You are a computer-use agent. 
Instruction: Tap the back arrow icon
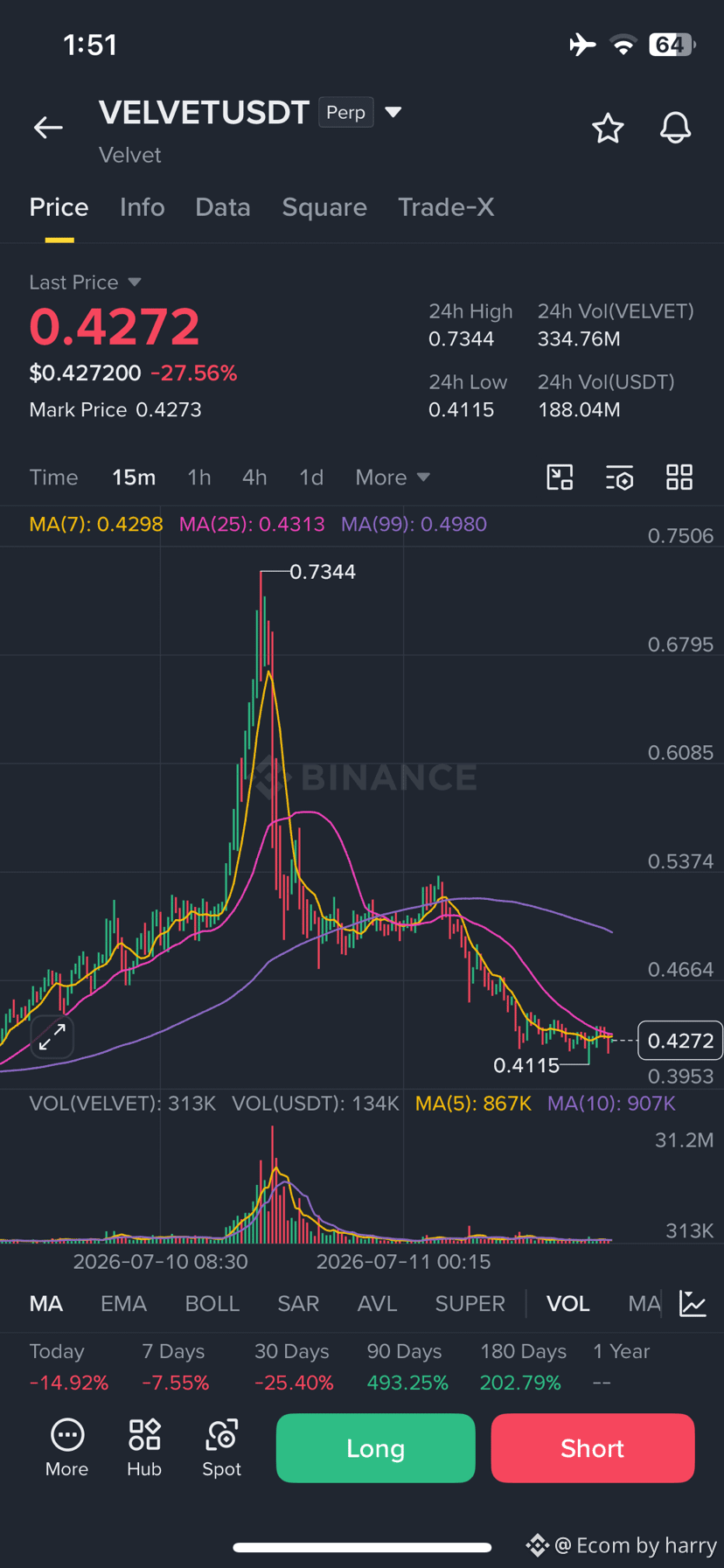click(x=48, y=128)
